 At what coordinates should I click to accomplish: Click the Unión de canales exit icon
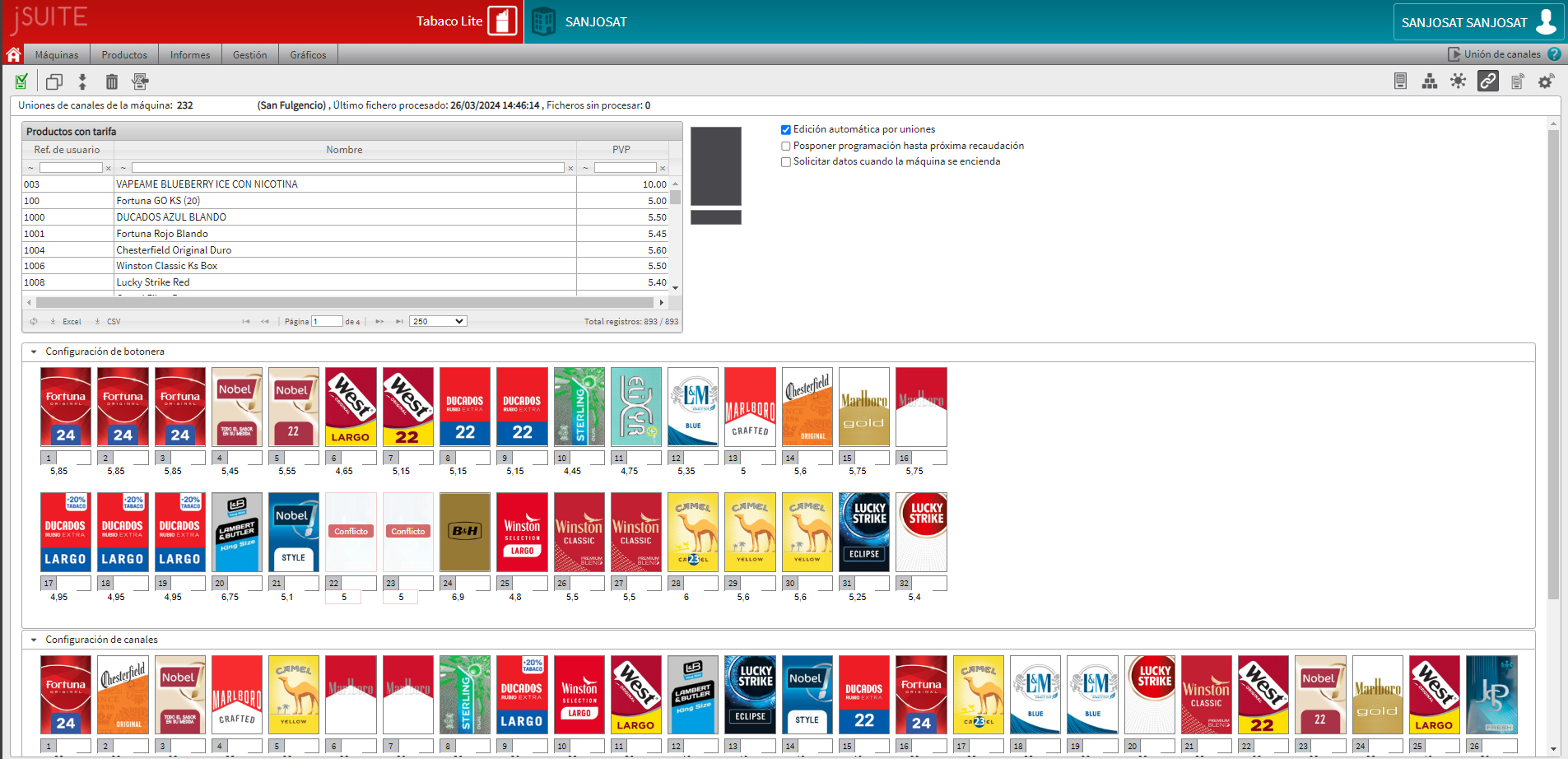pos(1454,54)
